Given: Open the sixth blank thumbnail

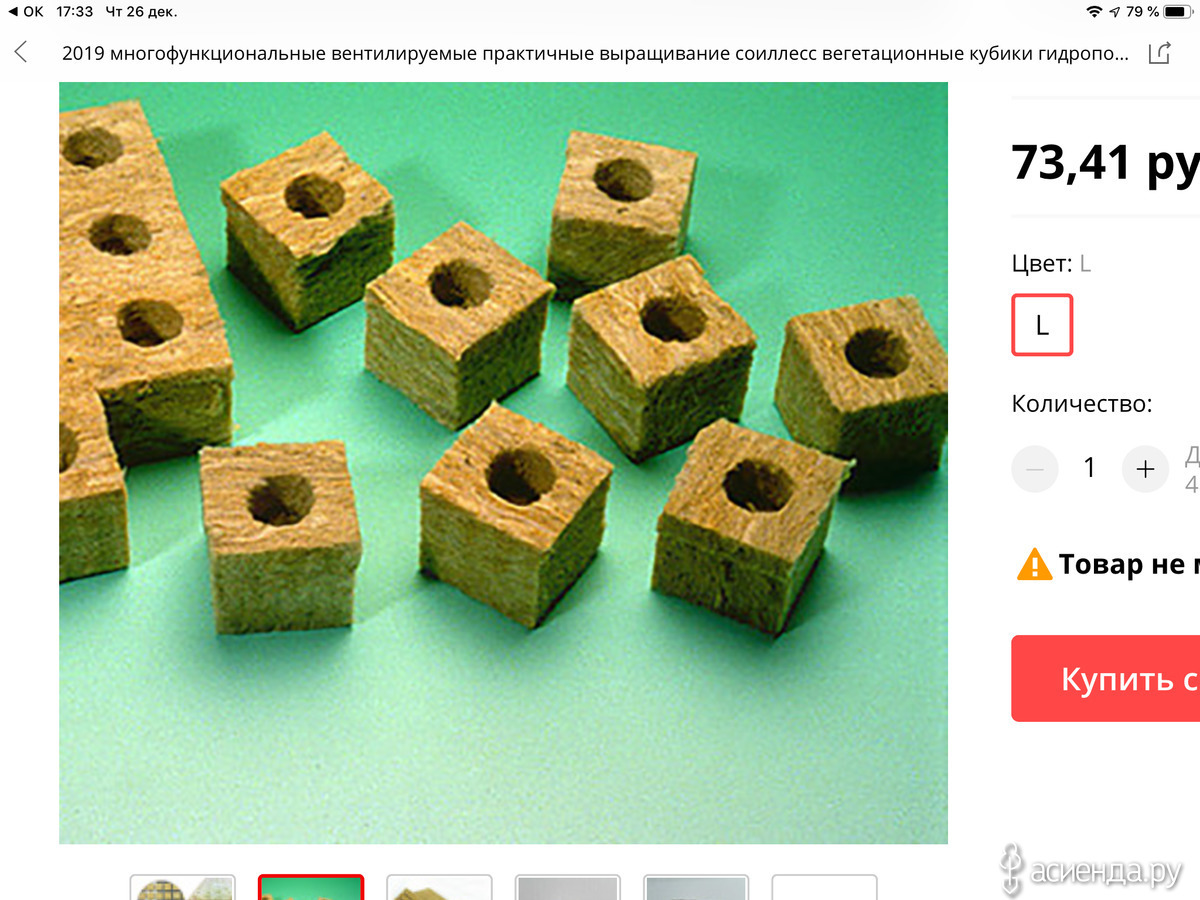Looking at the screenshot, I should (824, 888).
